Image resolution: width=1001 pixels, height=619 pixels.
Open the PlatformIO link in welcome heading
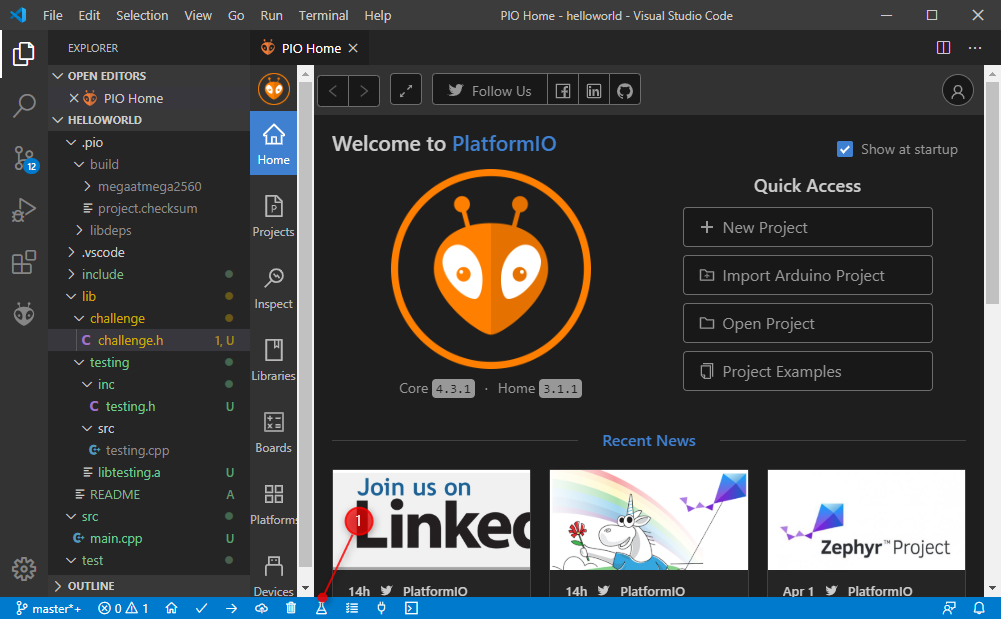pos(504,144)
